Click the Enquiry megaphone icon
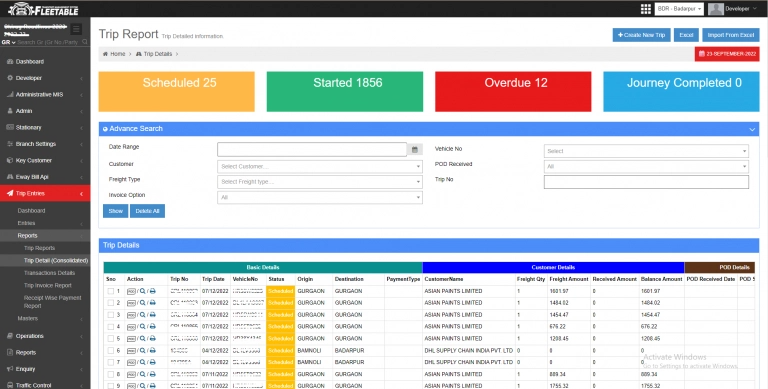The image size is (768, 389). (x=10, y=369)
